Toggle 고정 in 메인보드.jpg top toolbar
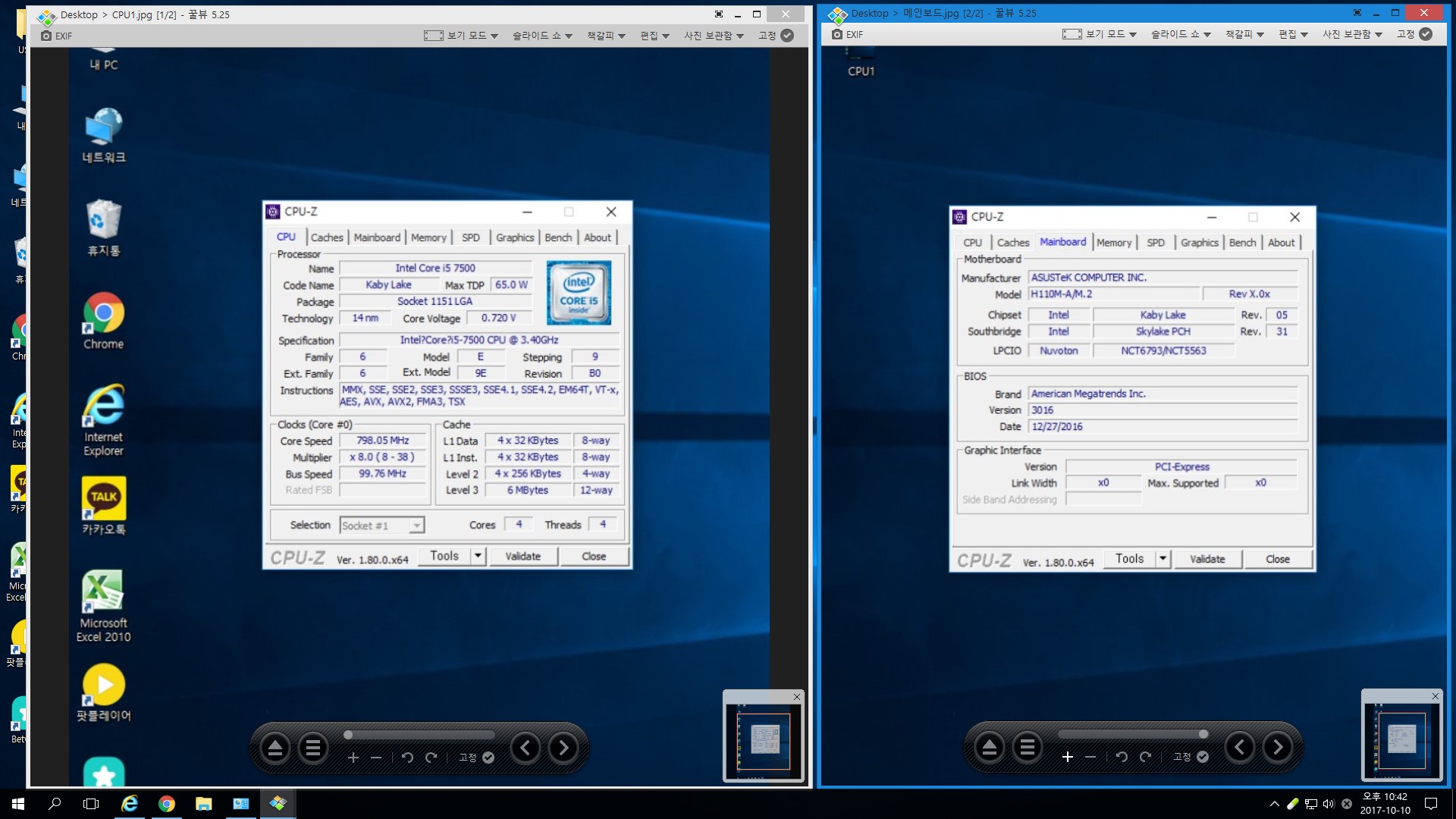 pyautogui.click(x=1414, y=34)
